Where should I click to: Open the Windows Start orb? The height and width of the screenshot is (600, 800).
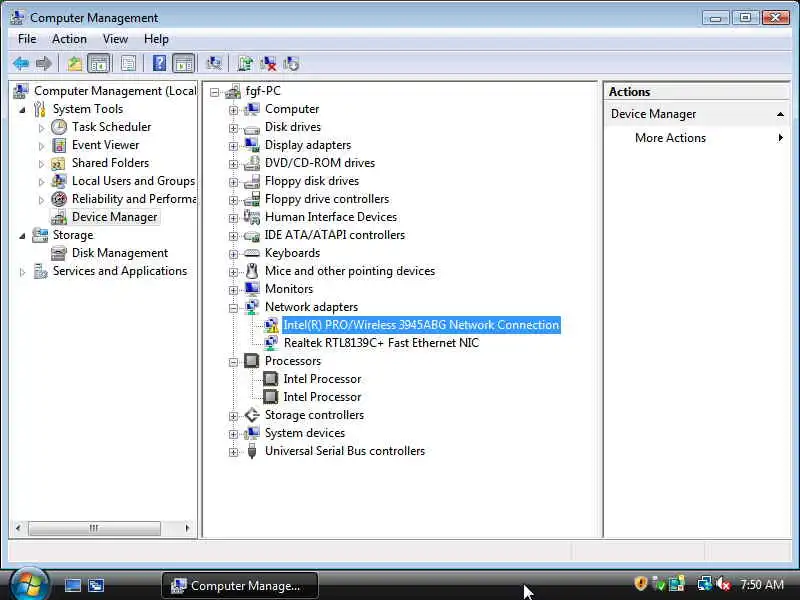29,584
